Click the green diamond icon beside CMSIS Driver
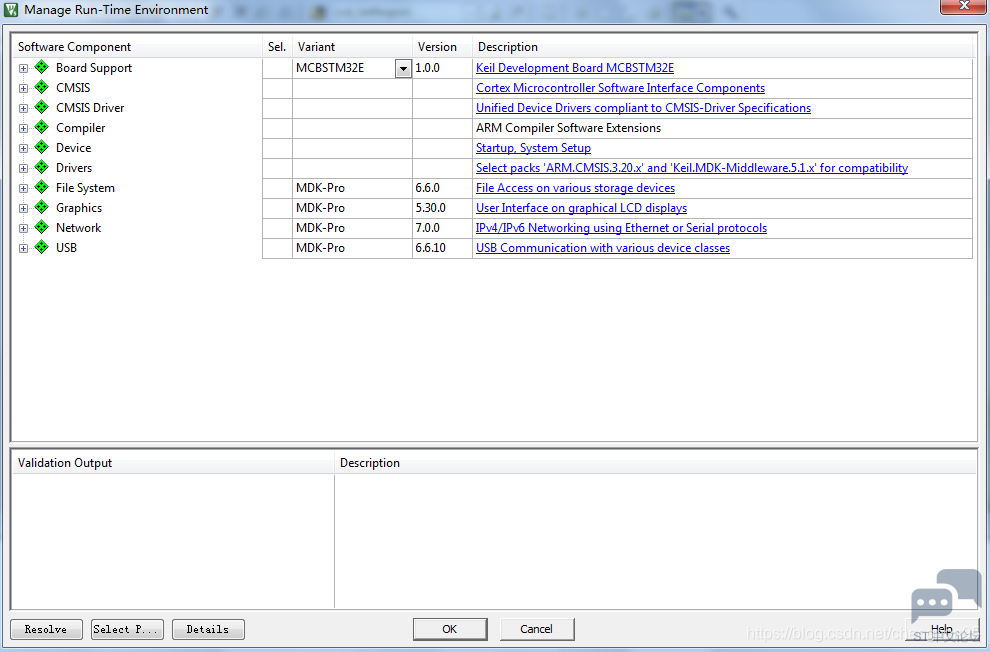 point(42,107)
